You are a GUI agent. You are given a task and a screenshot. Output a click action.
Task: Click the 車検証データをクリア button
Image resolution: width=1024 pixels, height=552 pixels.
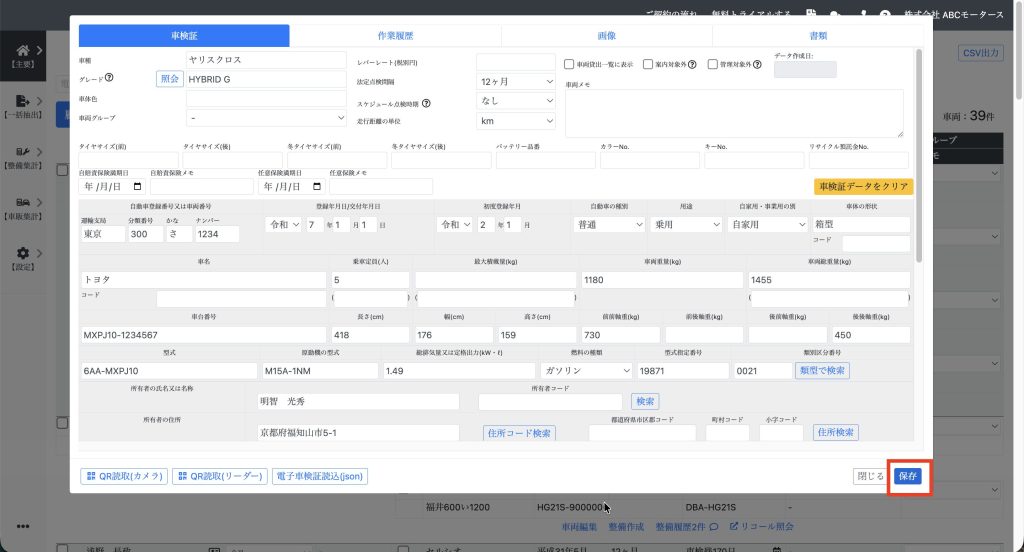[863, 186]
